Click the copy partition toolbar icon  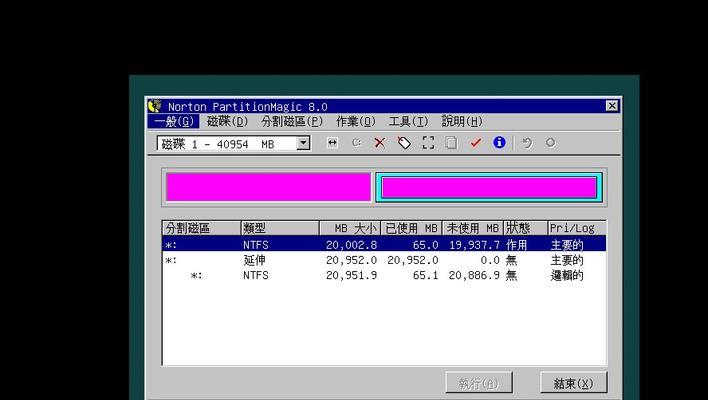(451, 143)
